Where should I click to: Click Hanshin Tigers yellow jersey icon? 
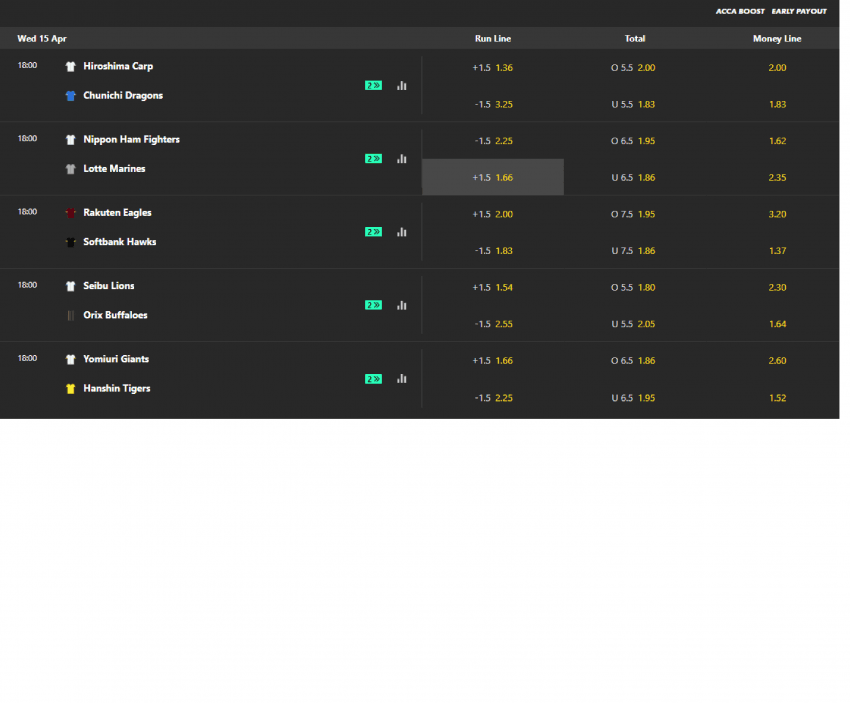70,389
